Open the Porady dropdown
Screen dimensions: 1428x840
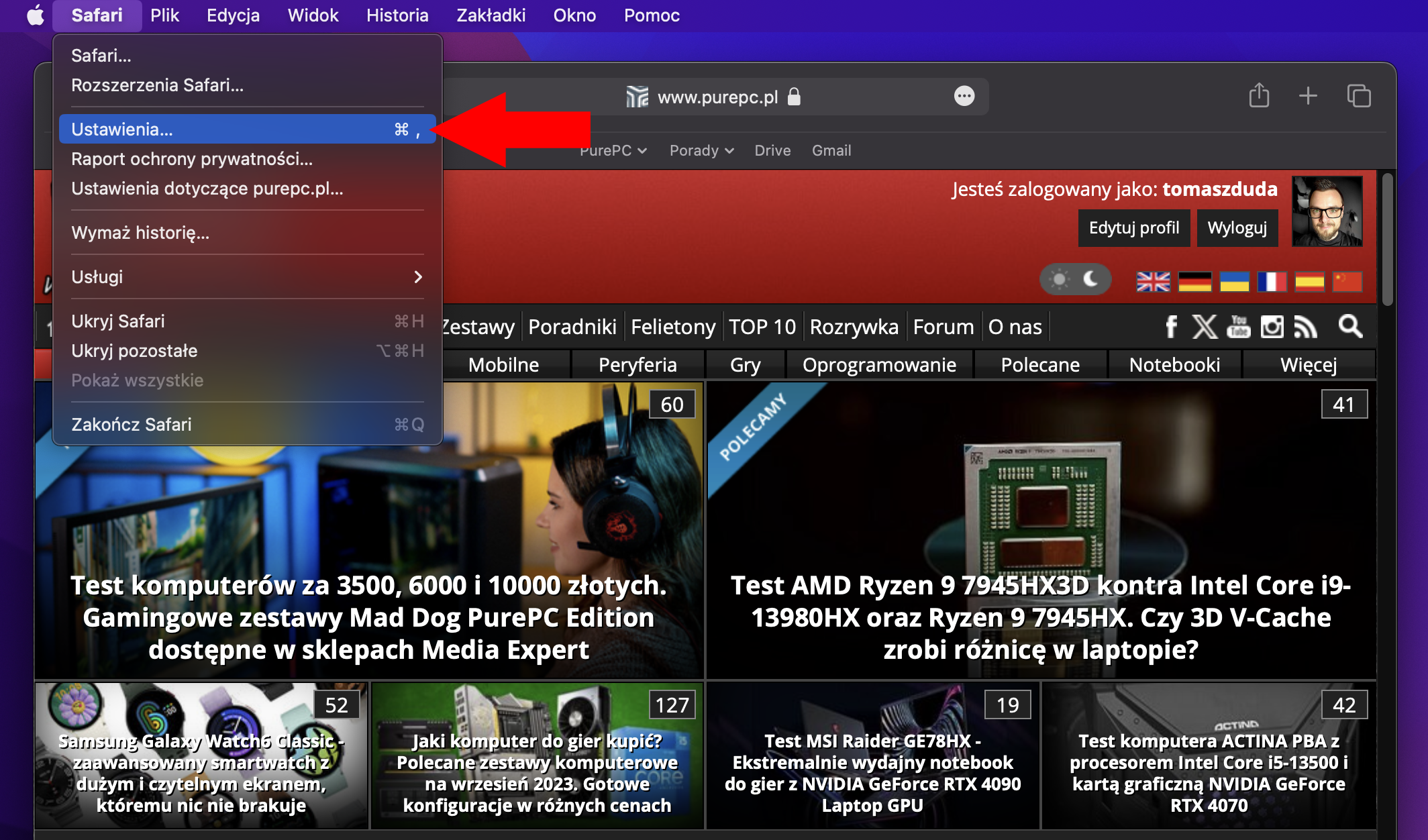700,150
